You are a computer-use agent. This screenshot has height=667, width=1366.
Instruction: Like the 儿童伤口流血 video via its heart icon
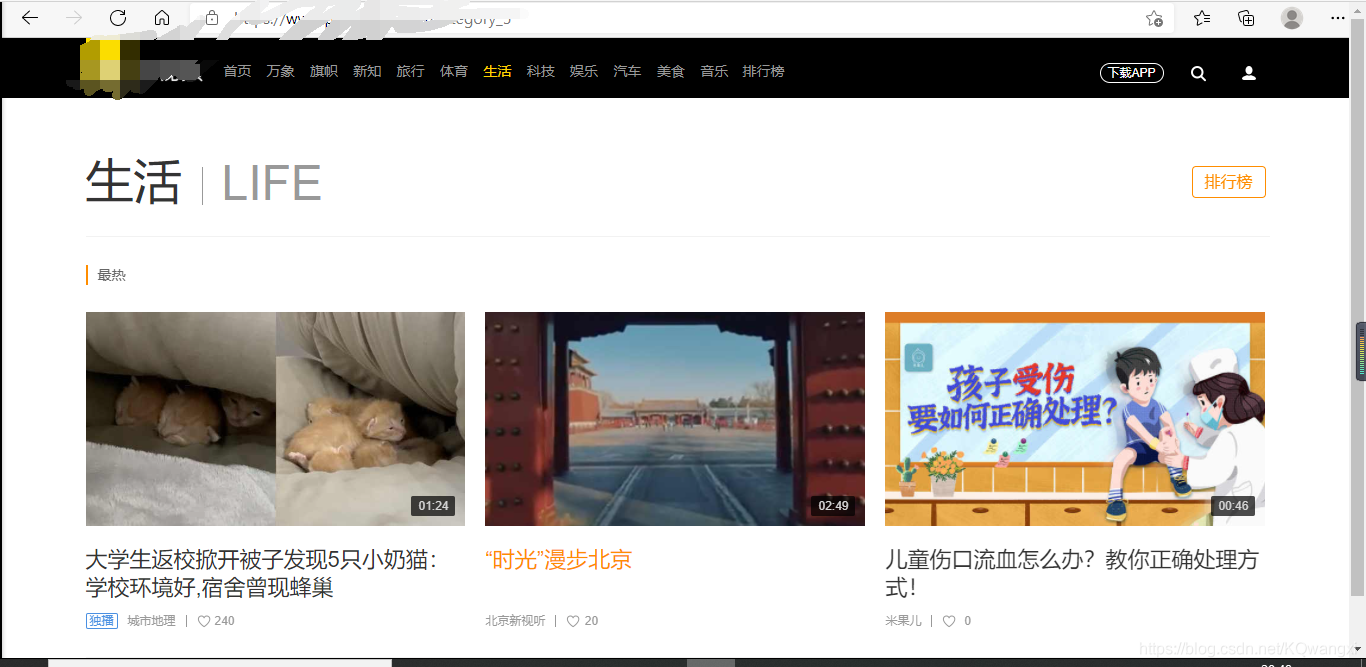[949, 621]
